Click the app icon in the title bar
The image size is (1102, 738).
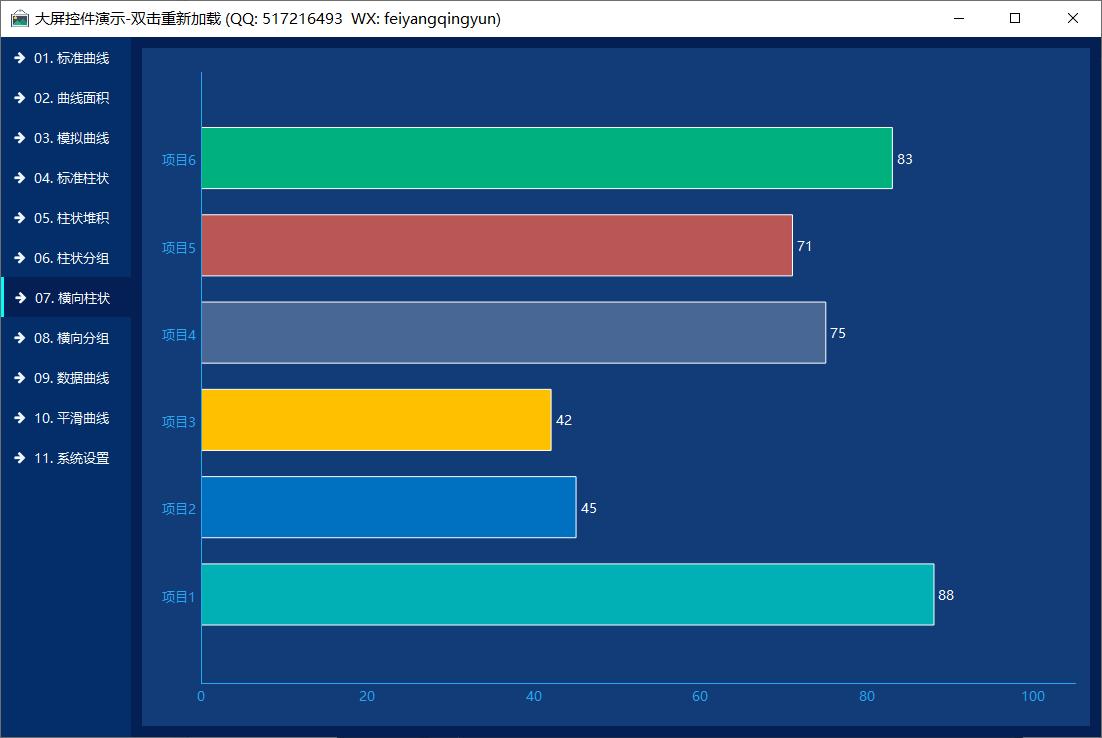coord(19,18)
